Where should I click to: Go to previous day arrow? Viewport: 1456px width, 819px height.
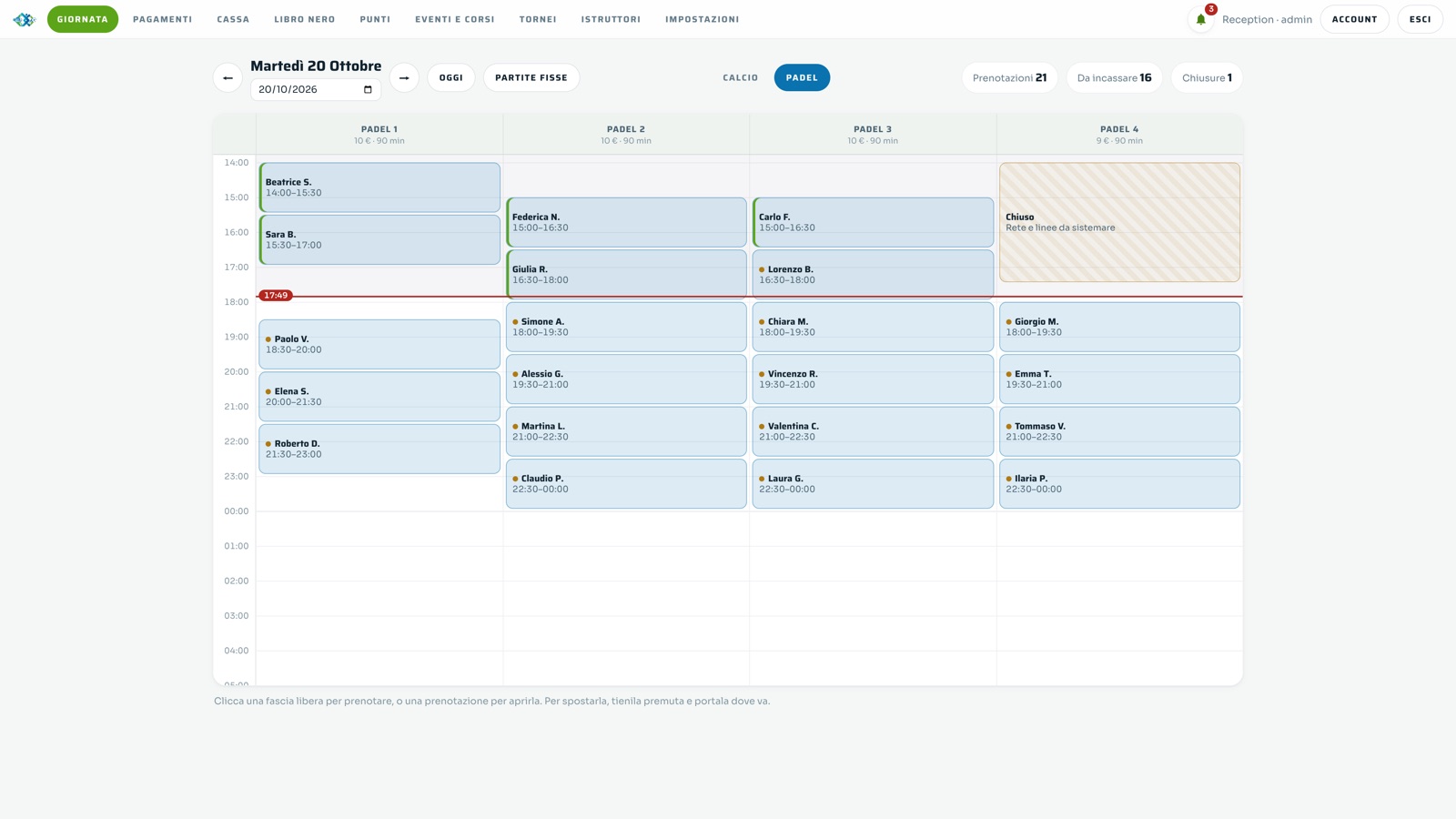tap(227, 77)
